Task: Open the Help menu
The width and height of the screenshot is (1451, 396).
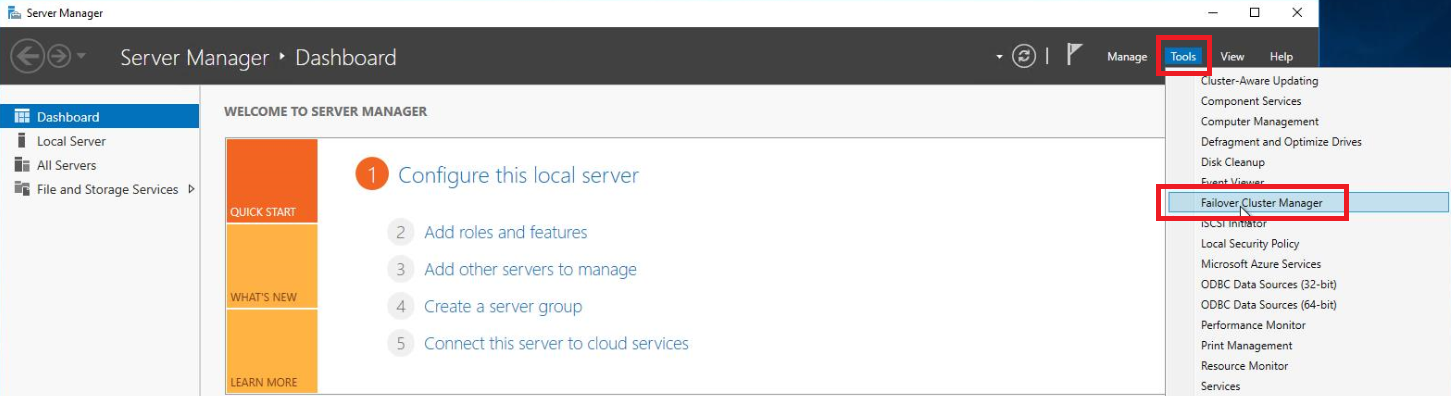Action: coord(1281,57)
